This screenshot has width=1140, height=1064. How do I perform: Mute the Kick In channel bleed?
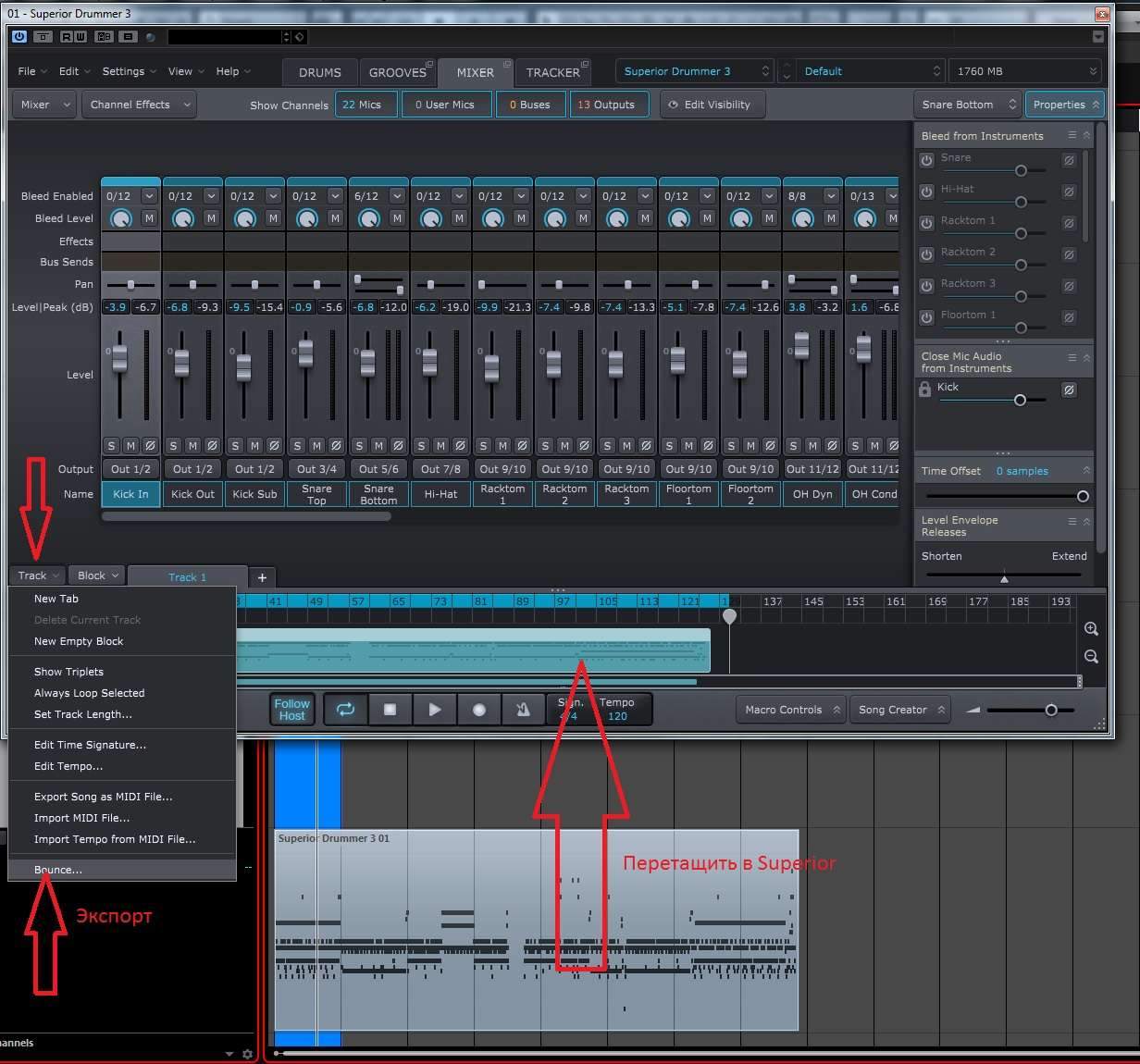149,218
